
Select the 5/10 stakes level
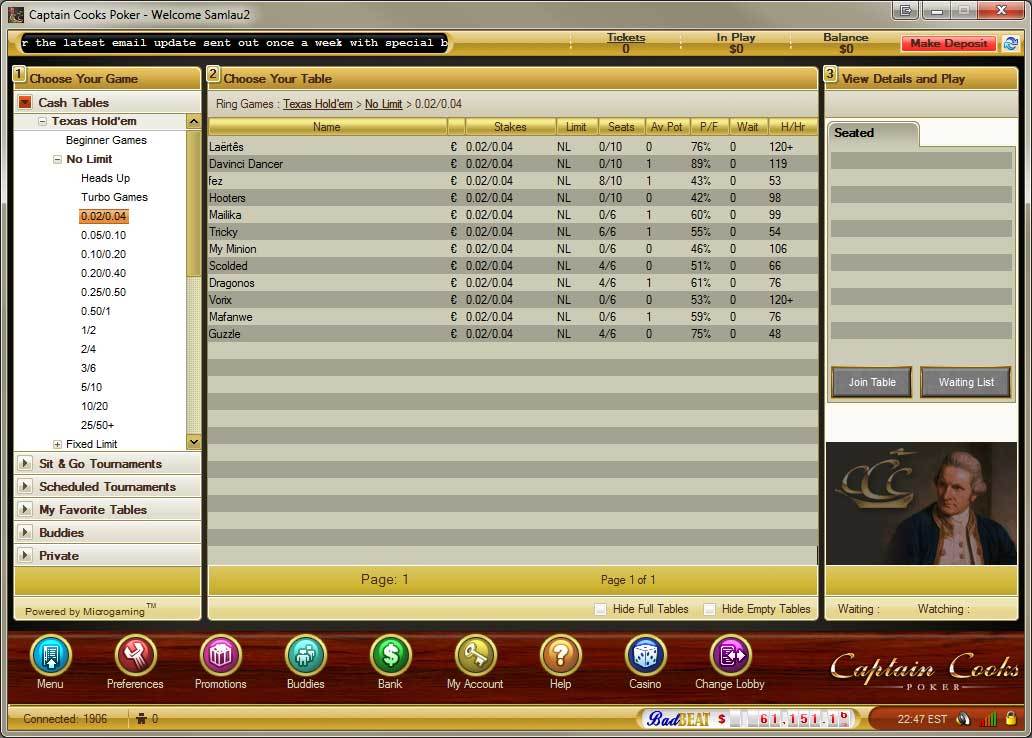point(91,387)
